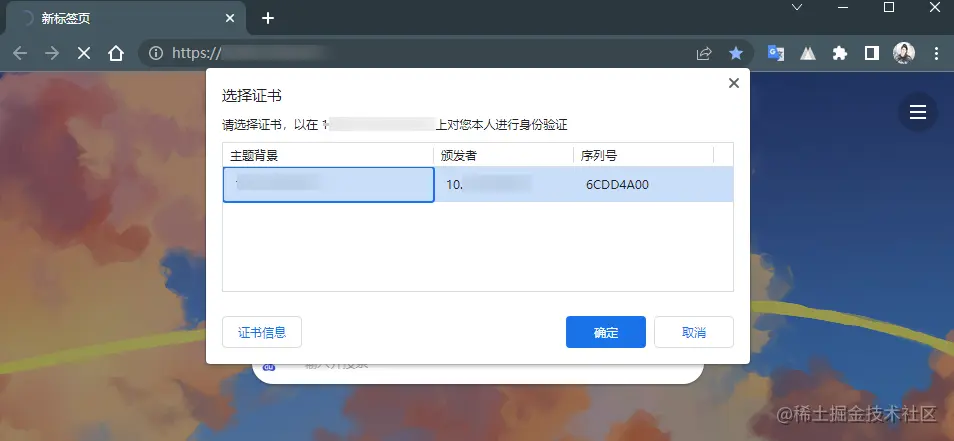Toggle the bookmark star
Image resolution: width=954 pixels, height=441 pixels.
(736, 54)
